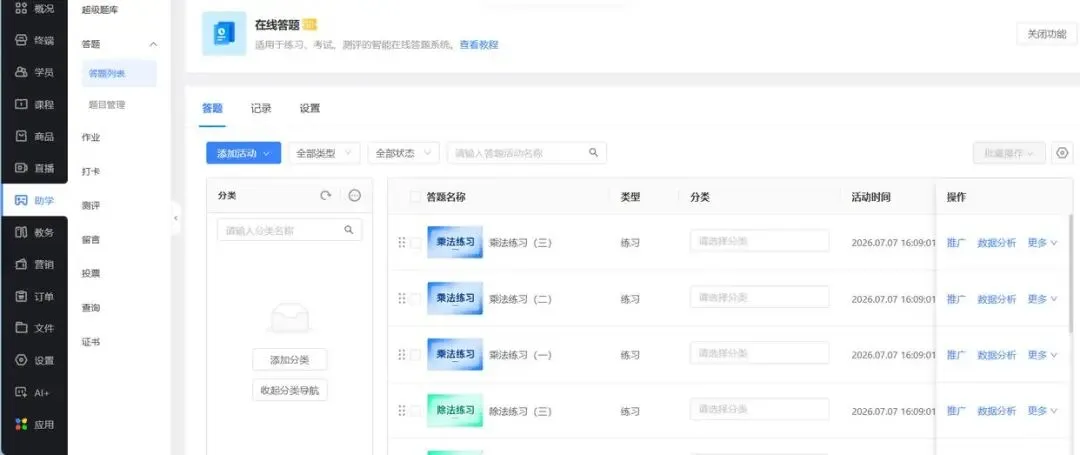Expand 更多 menu for 除法练习（三）
This screenshot has width=1080, height=455.
point(1042,411)
